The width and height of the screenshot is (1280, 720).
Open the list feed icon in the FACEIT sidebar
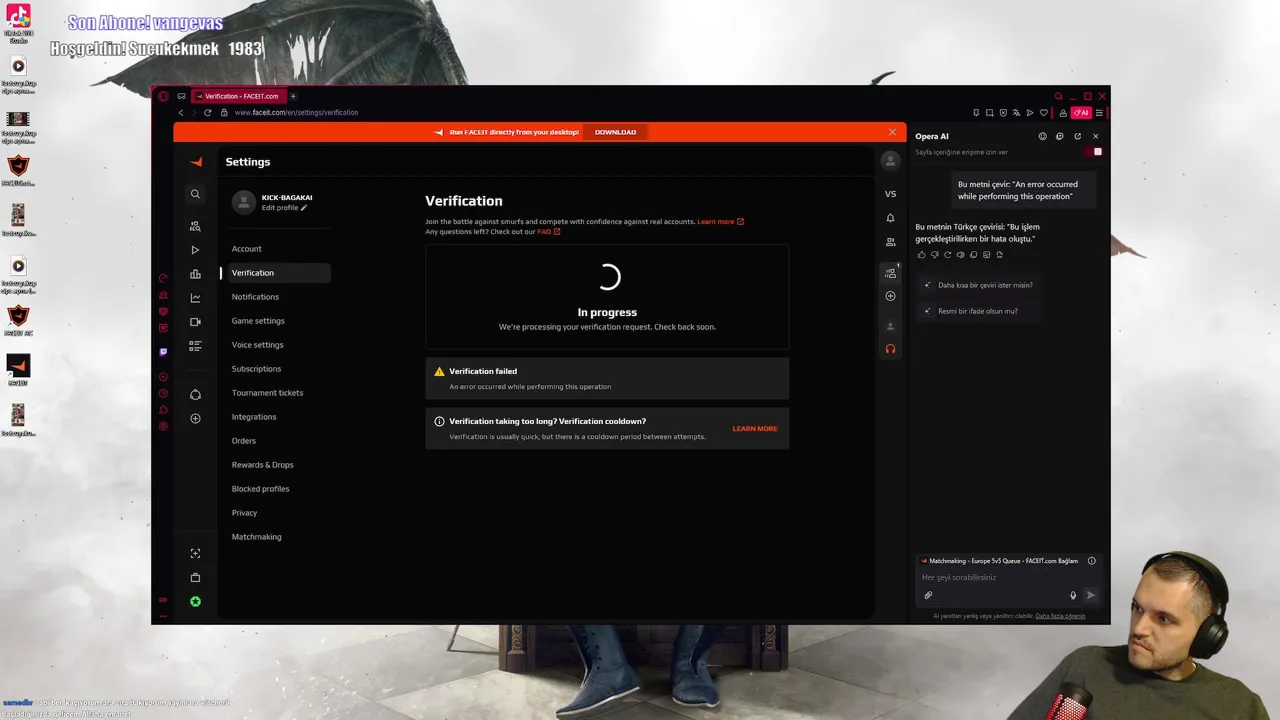coord(195,346)
